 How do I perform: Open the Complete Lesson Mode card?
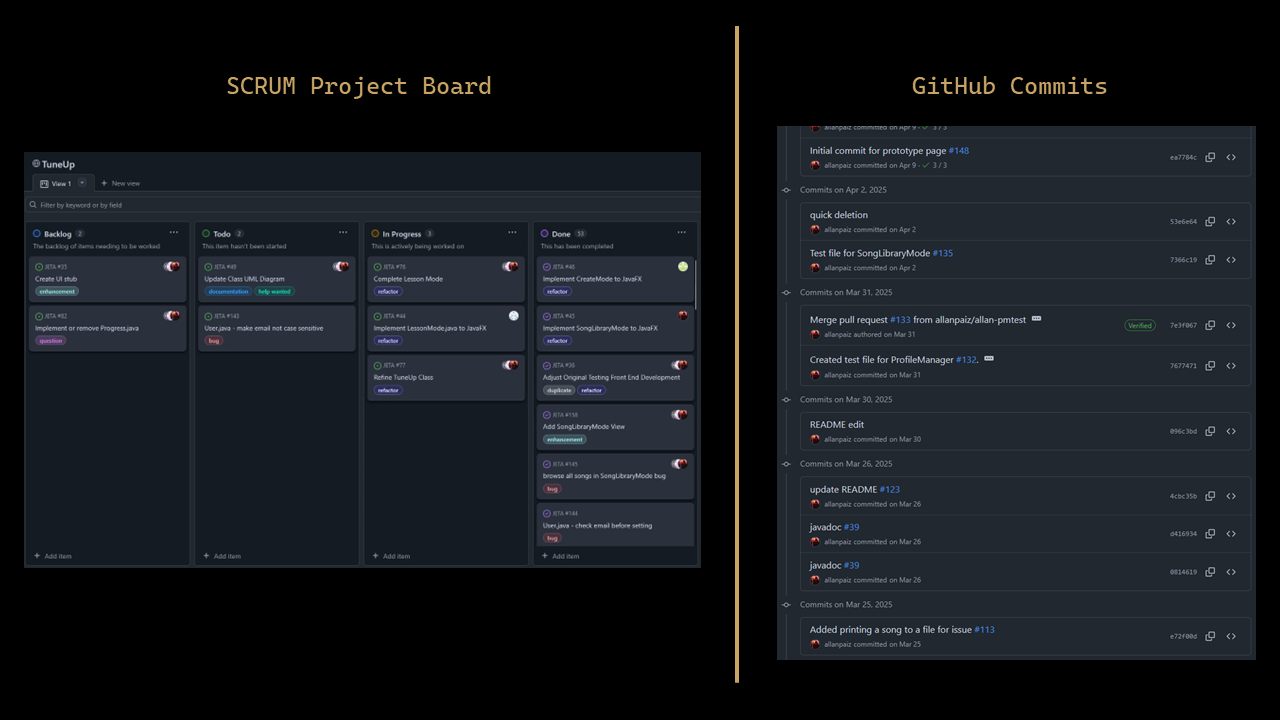coord(445,279)
